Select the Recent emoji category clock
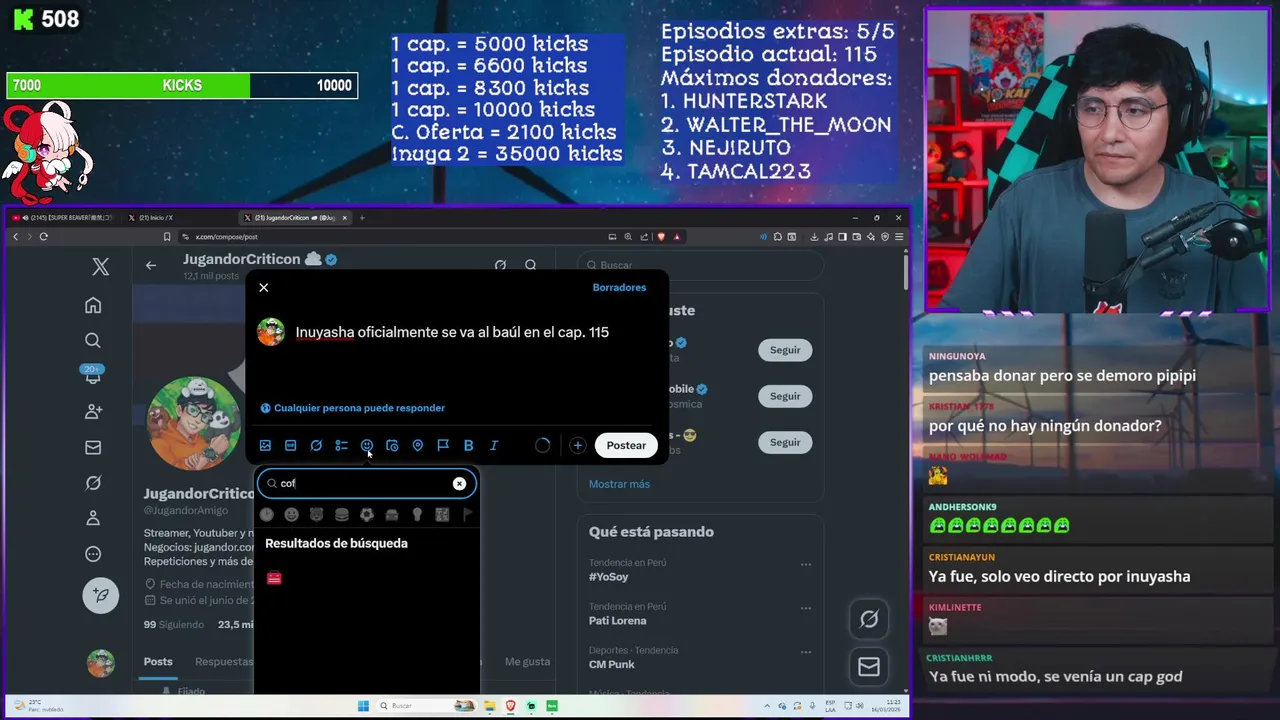The width and height of the screenshot is (1280, 720). [x=266, y=514]
